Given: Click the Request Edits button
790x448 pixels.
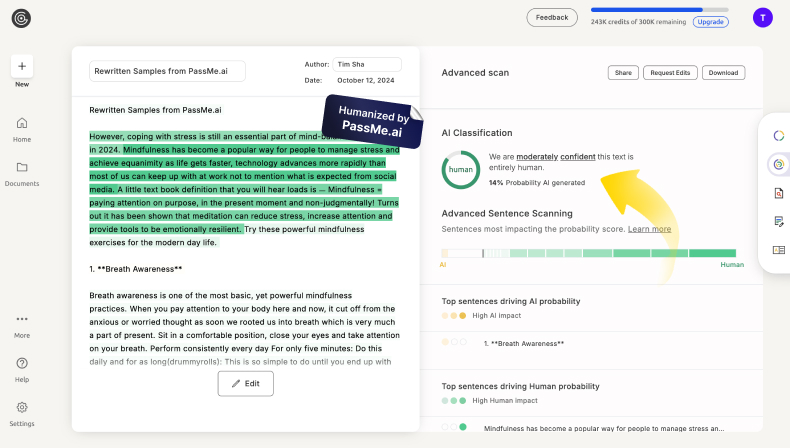Looking at the screenshot, I should click(x=670, y=73).
